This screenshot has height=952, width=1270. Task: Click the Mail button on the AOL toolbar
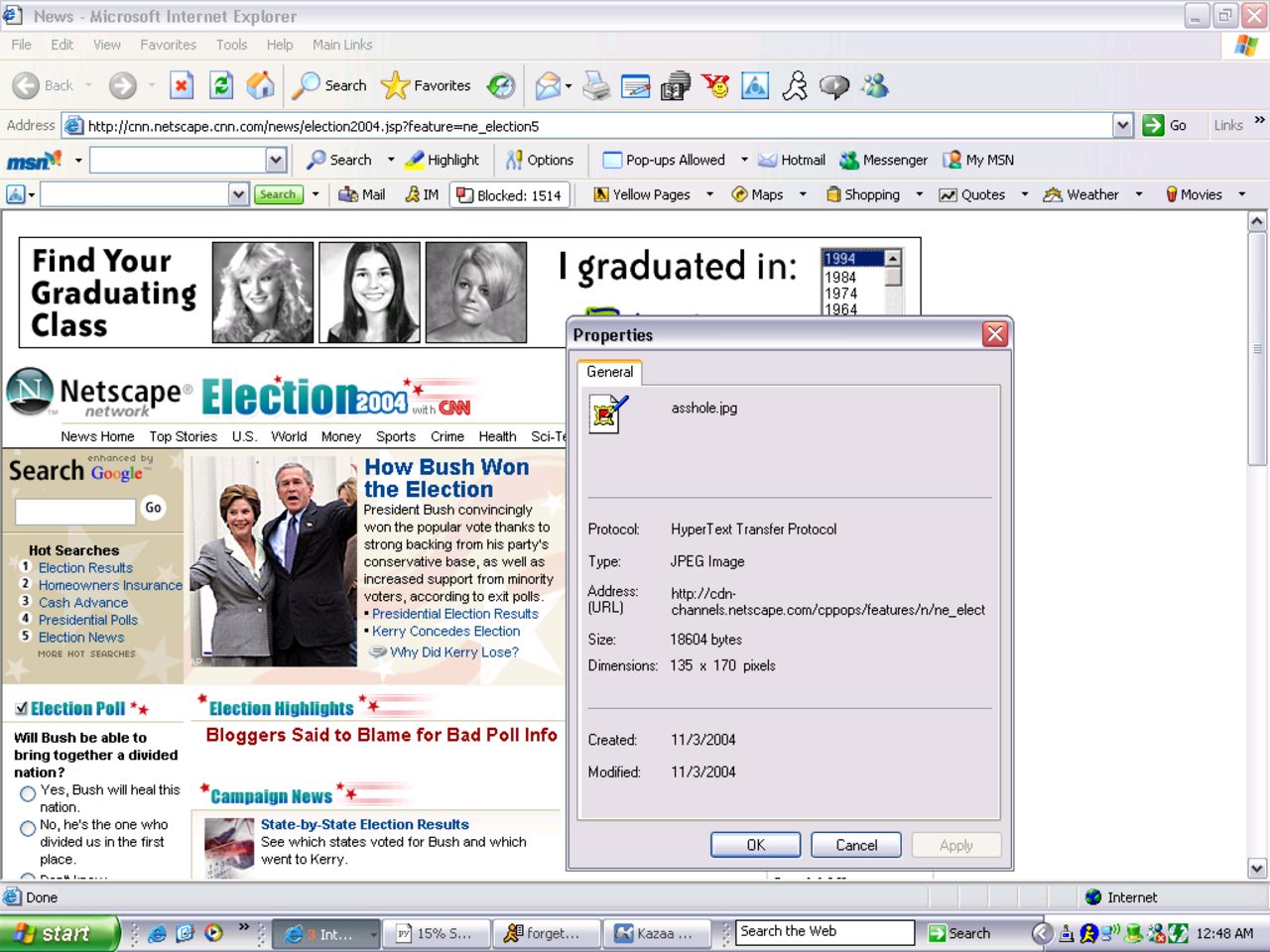click(x=362, y=195)
